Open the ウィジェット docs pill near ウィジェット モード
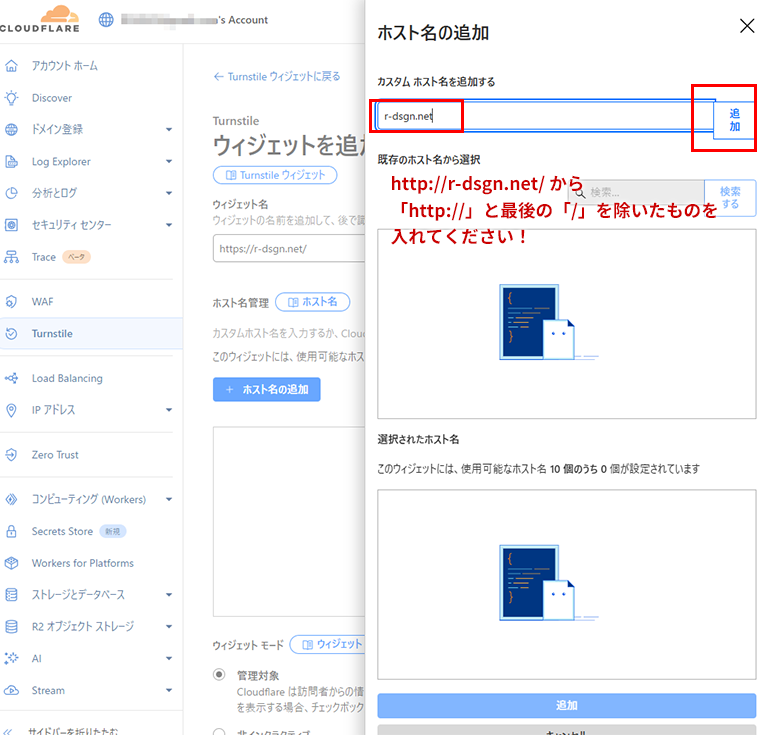Viewport: 760px width, 735px height. pos(328,644)
